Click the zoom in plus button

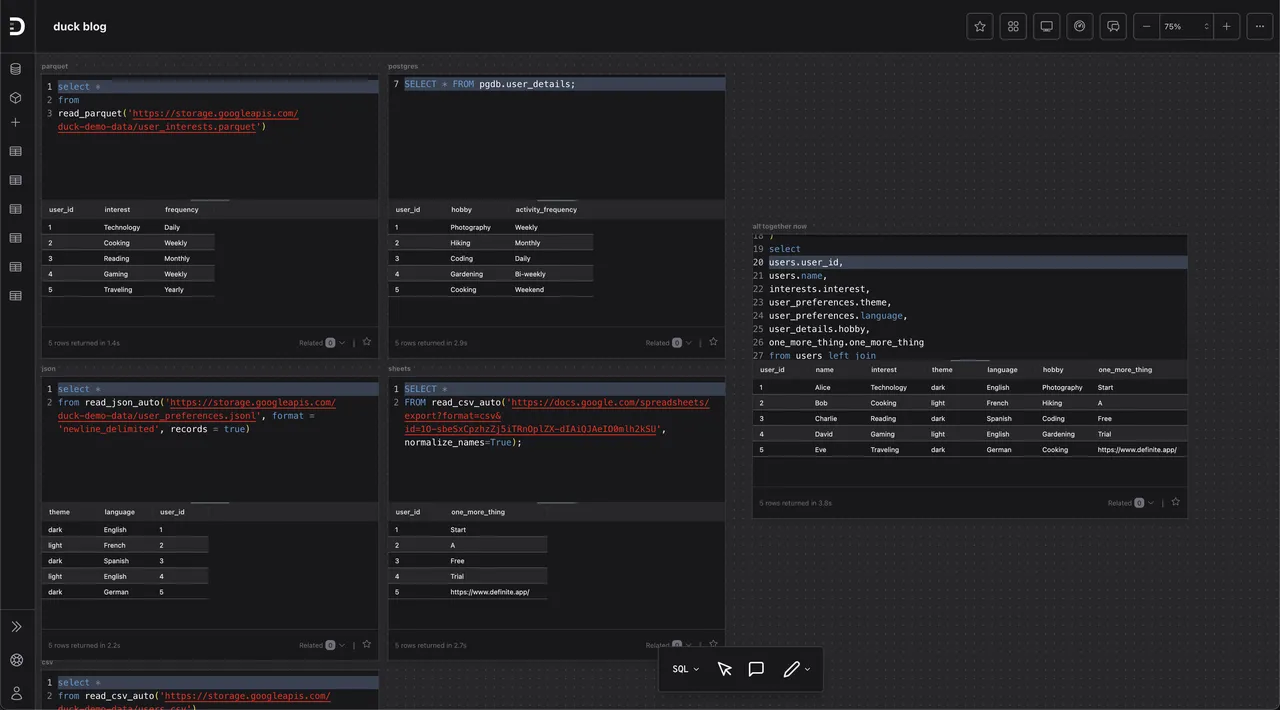point(1226,27)
